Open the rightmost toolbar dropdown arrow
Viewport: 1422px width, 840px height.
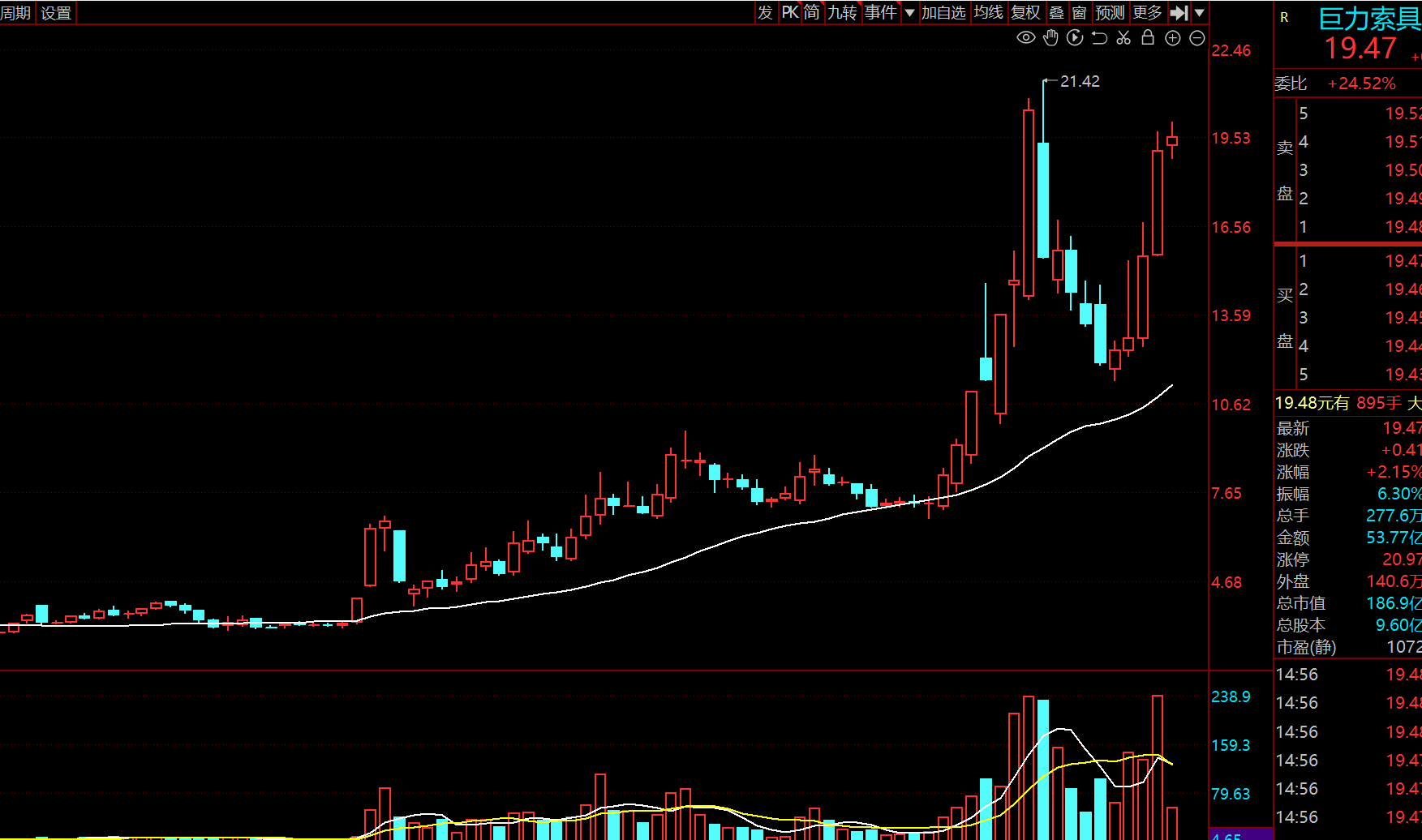pyautogui.click(x=1200, y=13)
